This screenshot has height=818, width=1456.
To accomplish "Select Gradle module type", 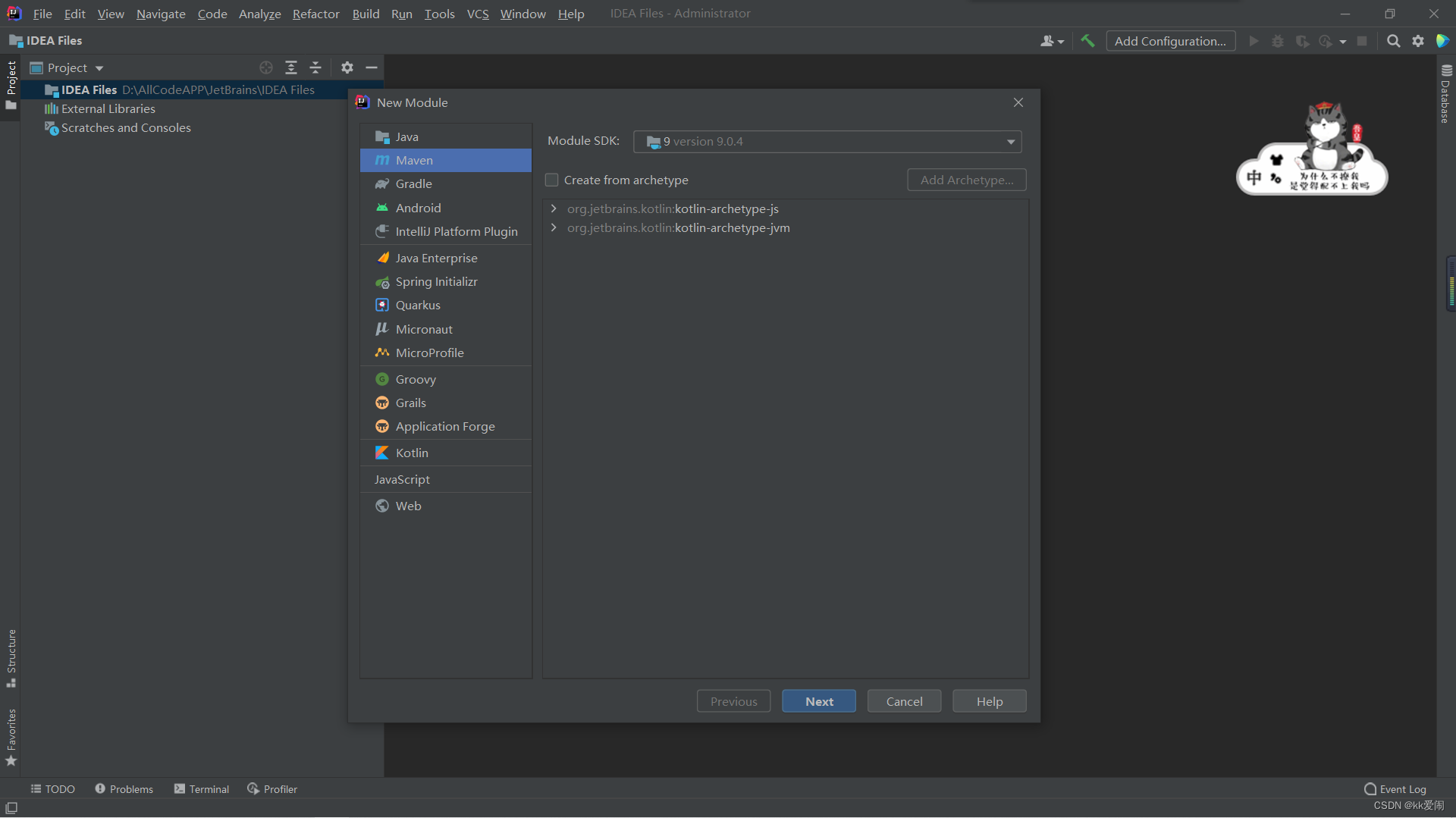I will click(x=446, y=183).
